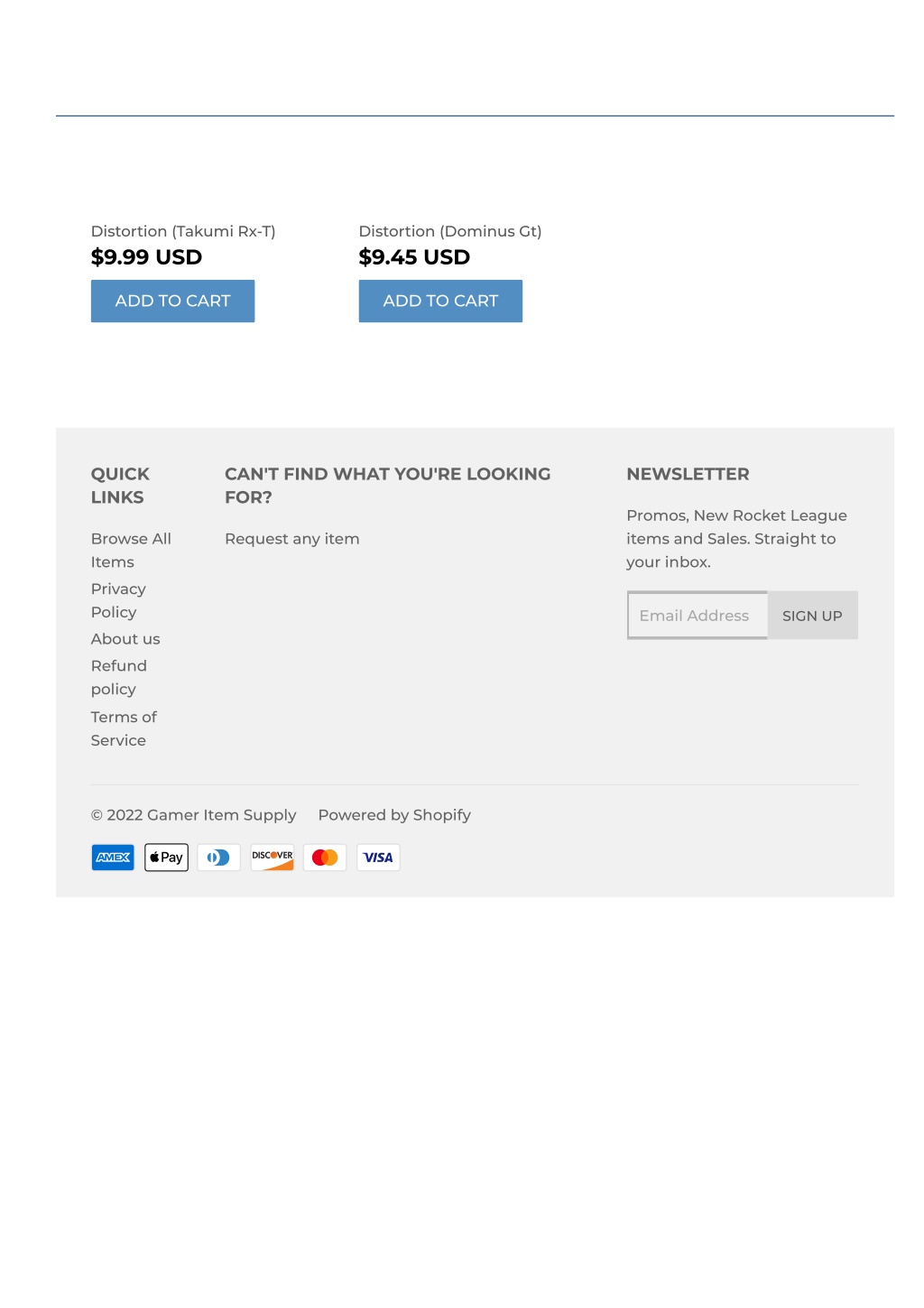The height and width of the screenshot is (1308, 924).
Task: Click the Discover card payment icon
Action: (273, 858)
